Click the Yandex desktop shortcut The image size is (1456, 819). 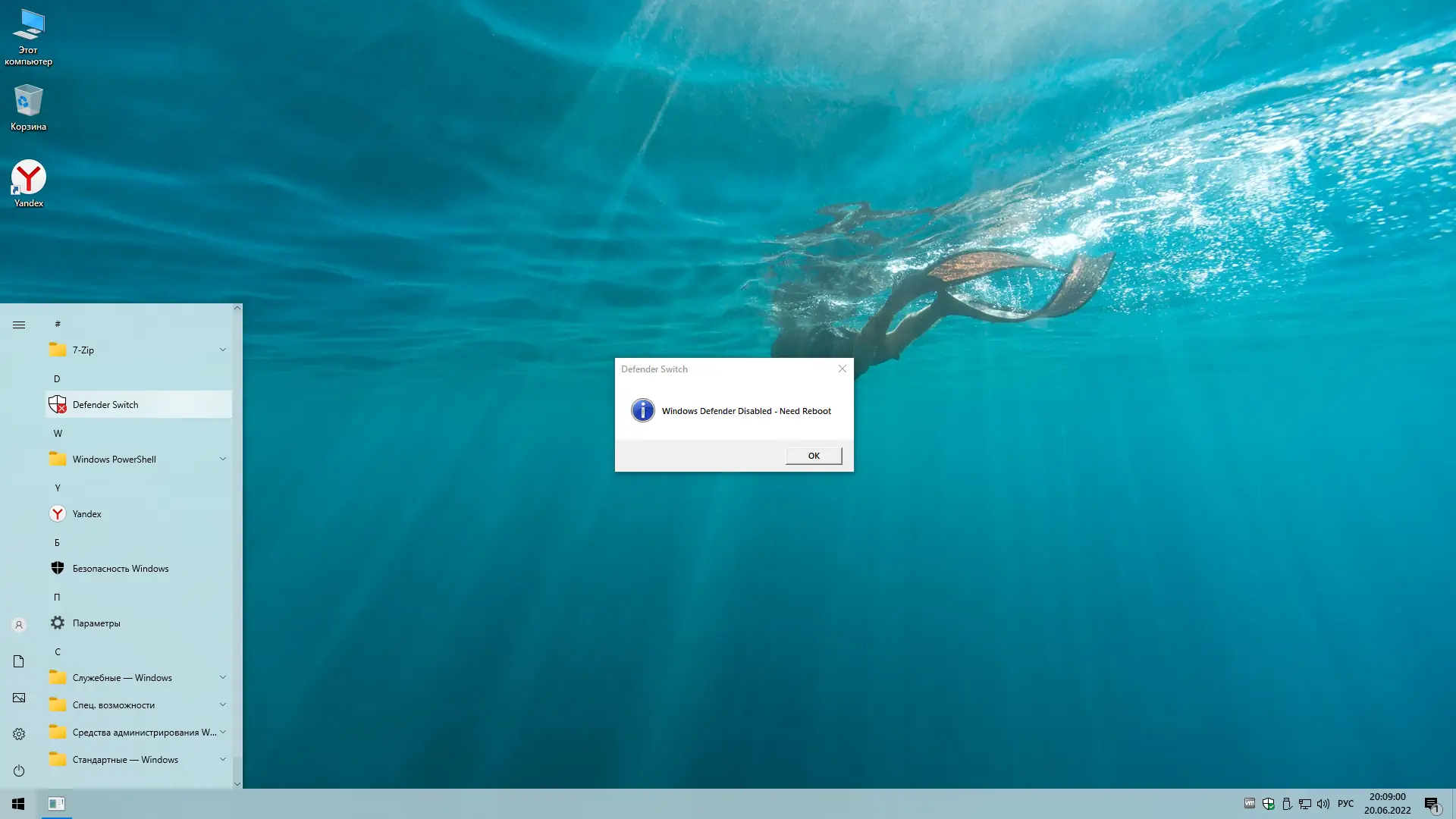click(28, 183)
